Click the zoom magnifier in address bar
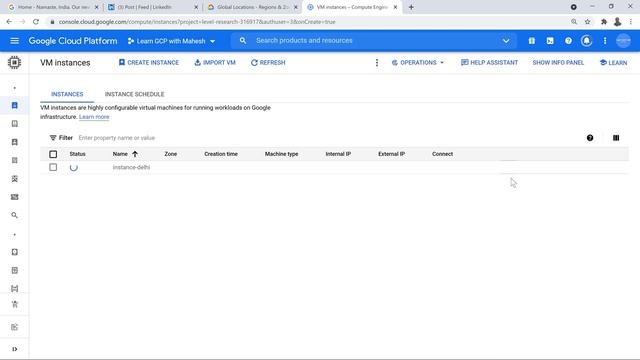Viewport: 640px width, 360px height. (x=574, y=22)
